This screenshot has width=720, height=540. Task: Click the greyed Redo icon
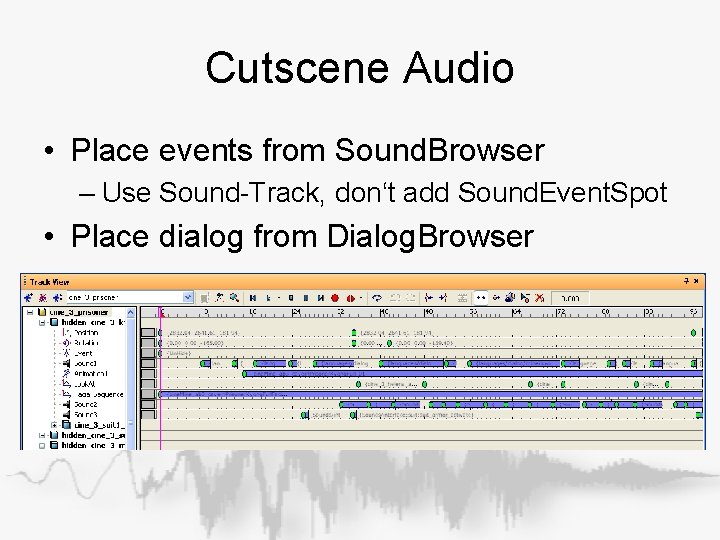coord(410,298)
